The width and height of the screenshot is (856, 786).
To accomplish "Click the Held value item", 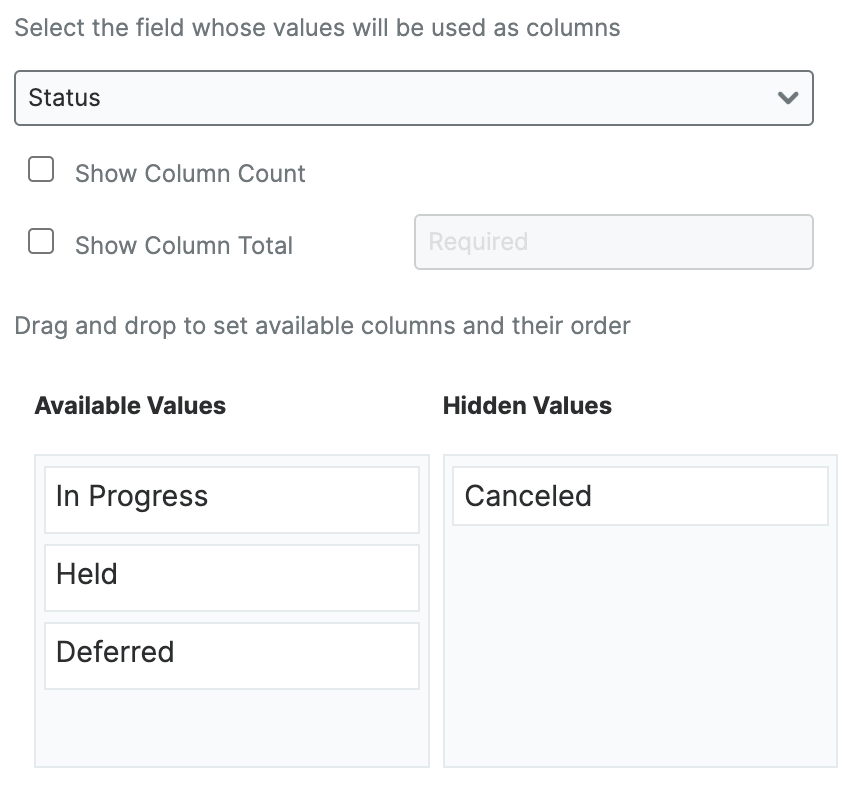I will point(231,577).
